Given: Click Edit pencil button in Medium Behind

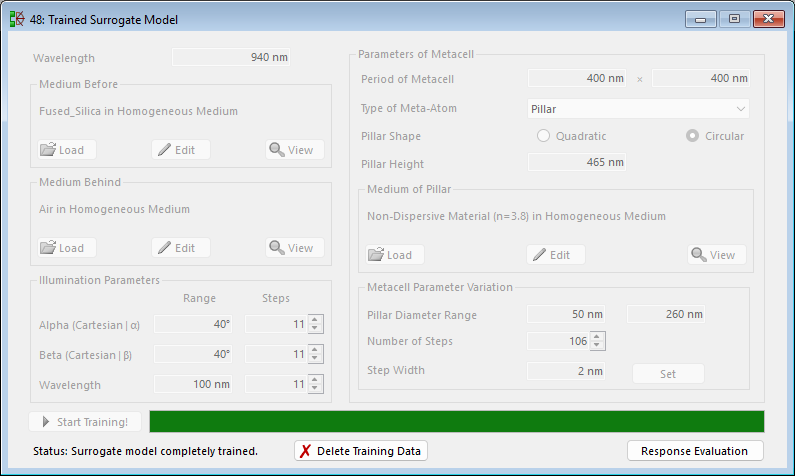Looking at the screenshot, I should [x=181, y=248].
